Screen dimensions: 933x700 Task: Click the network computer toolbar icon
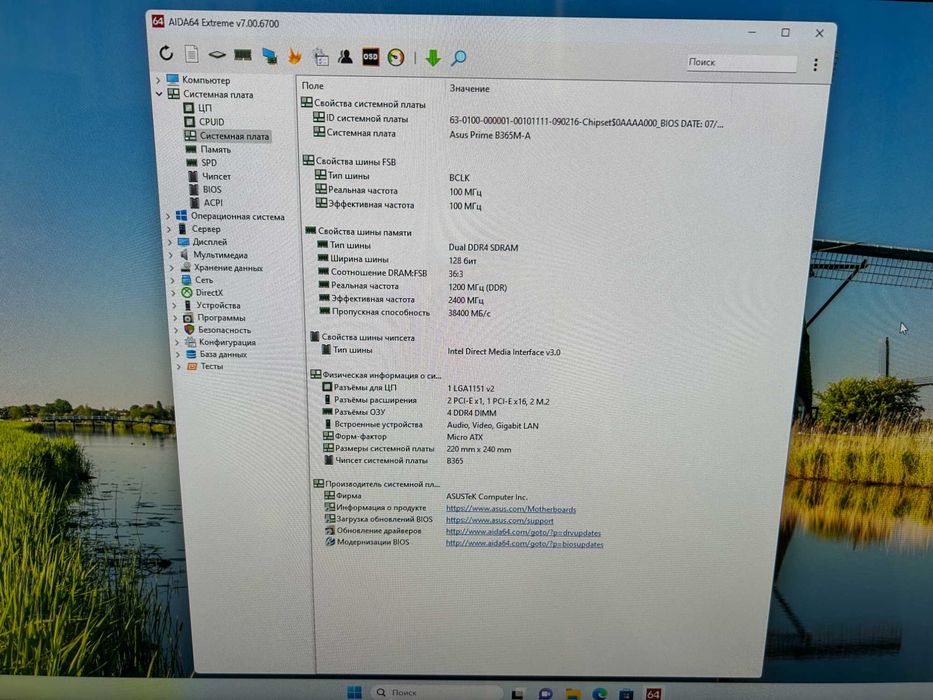click(270, 56)
